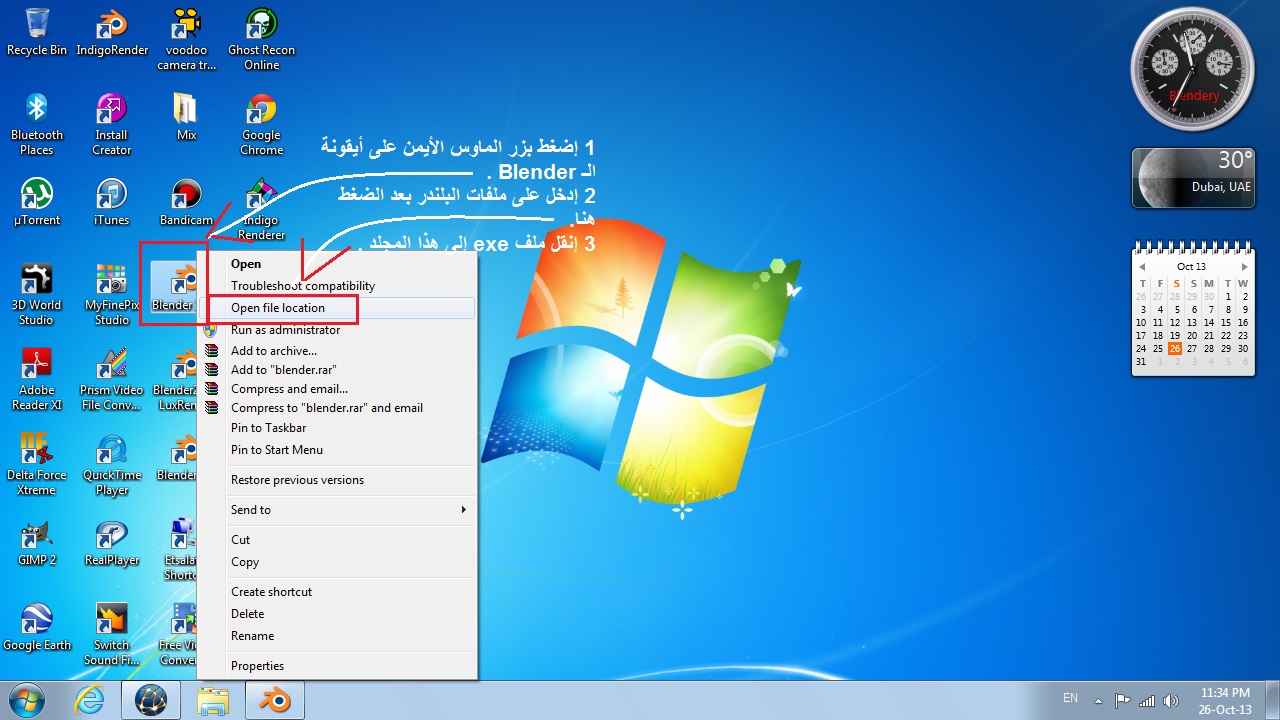Select highlighted date 26 in calendar
Viewport: 1280px width, 720px height.
coord(1175,349)
